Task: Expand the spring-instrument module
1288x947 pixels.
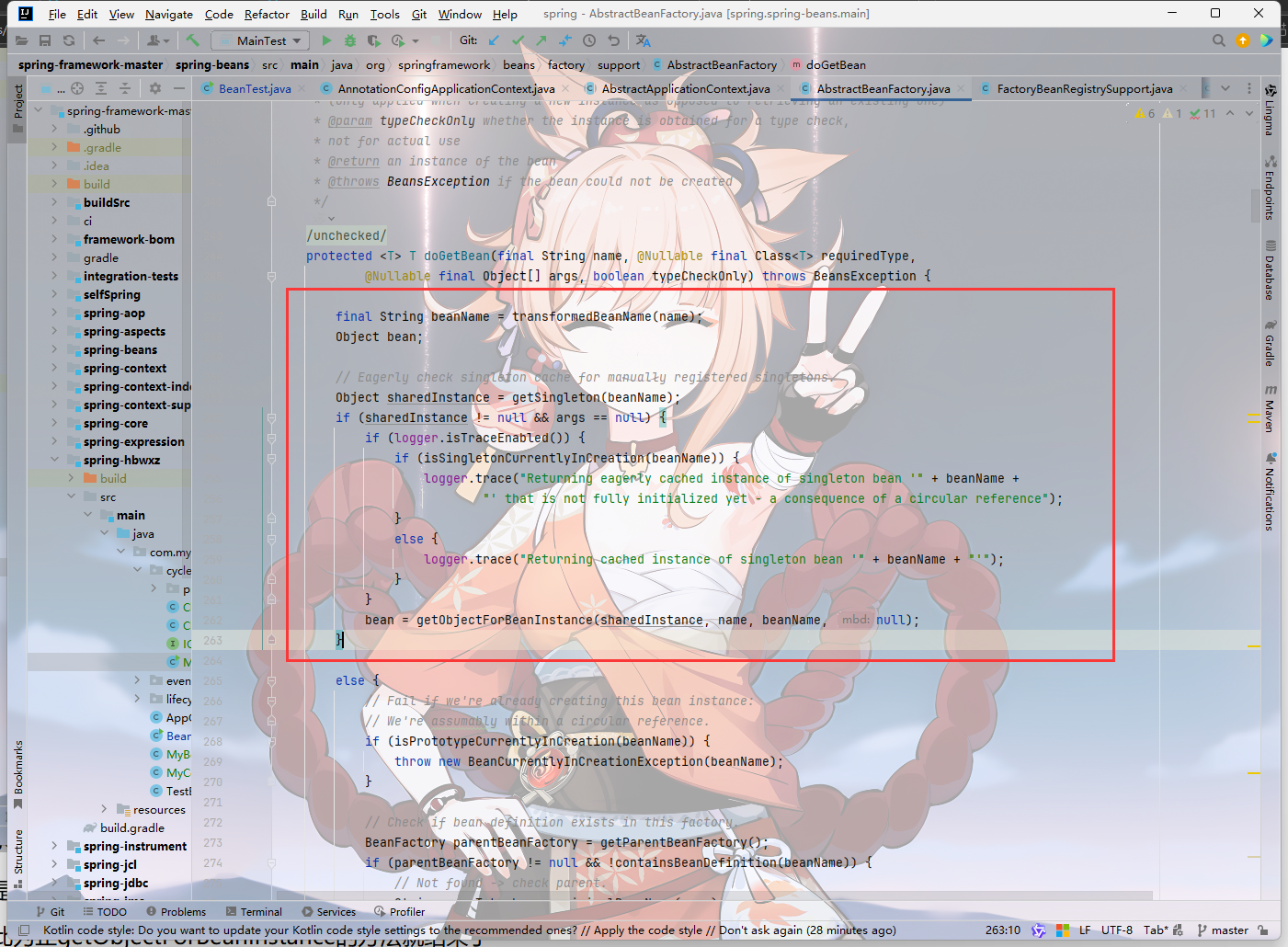Action: pos(54,846)
